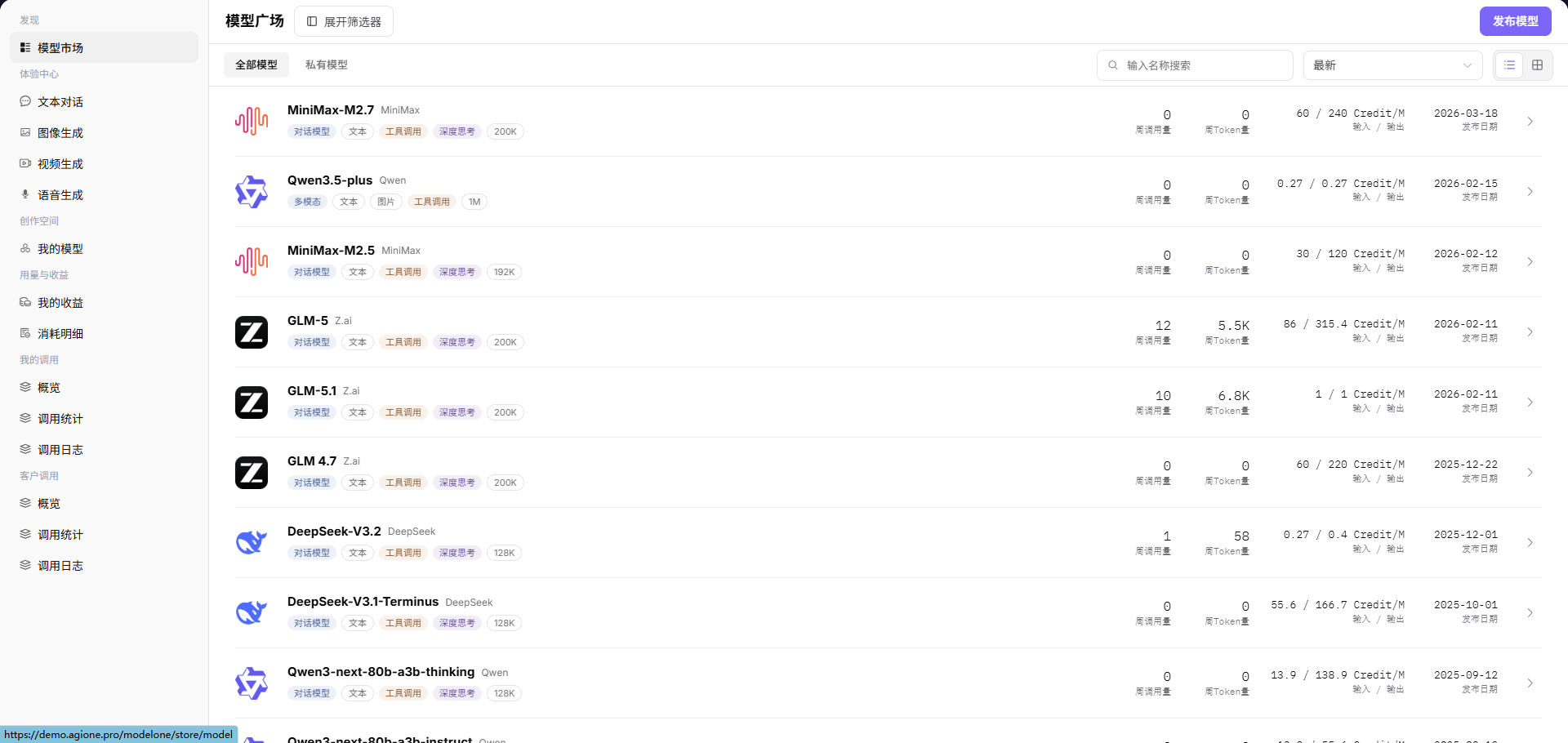Click the 调用日志 icon under 客户调用
1568x743 pixels.
click(x=25, y=565)
